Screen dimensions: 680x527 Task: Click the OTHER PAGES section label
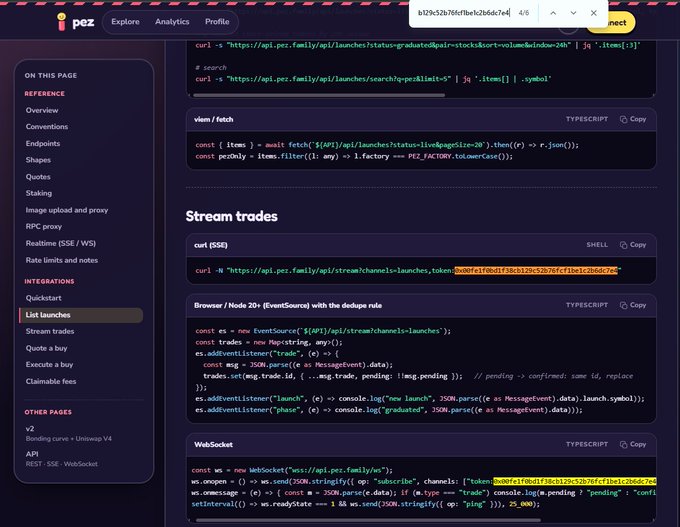(x=48, y=412)
